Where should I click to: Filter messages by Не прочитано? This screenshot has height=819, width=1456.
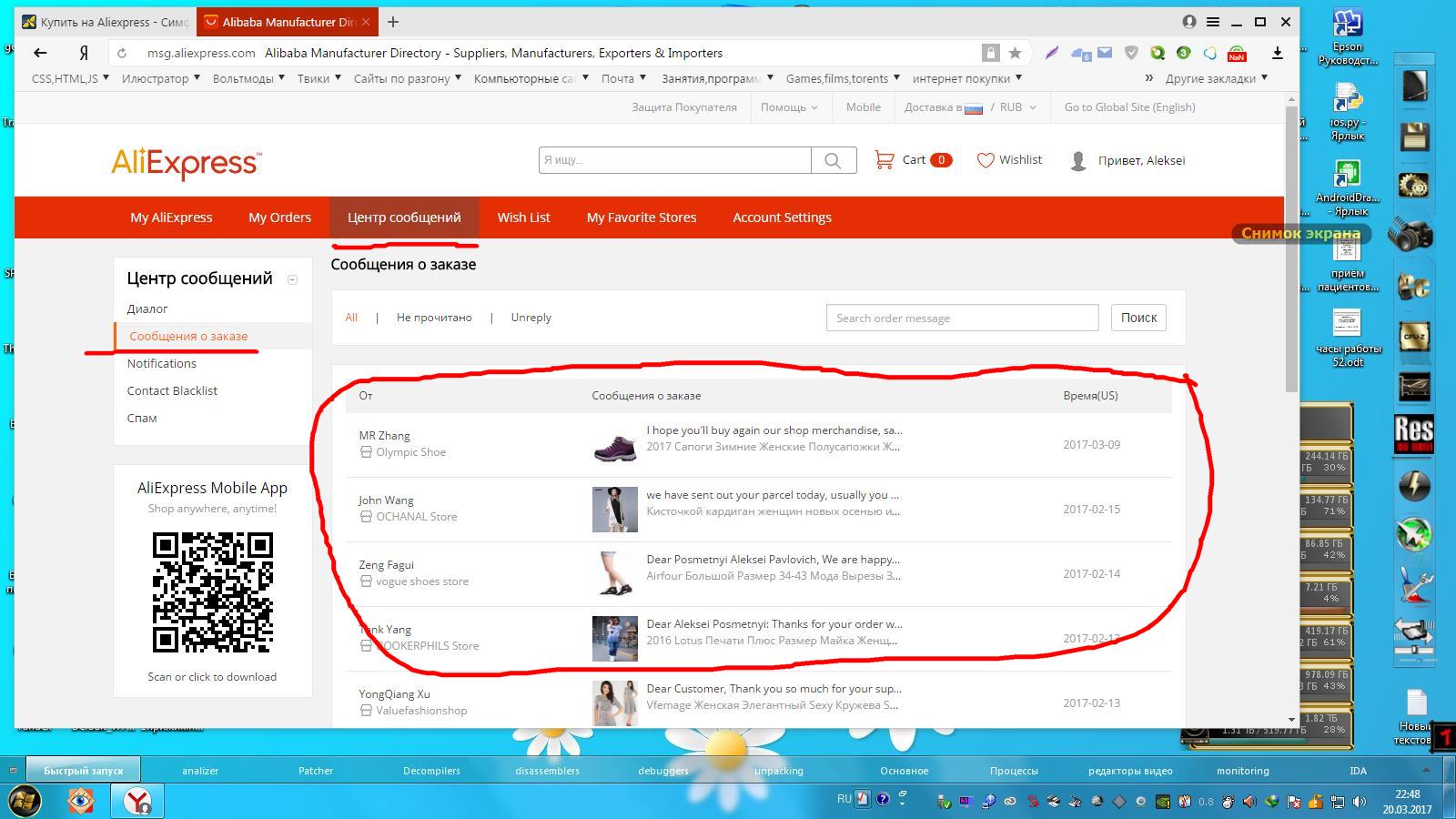pyautogui.click(x=434, y=318)
